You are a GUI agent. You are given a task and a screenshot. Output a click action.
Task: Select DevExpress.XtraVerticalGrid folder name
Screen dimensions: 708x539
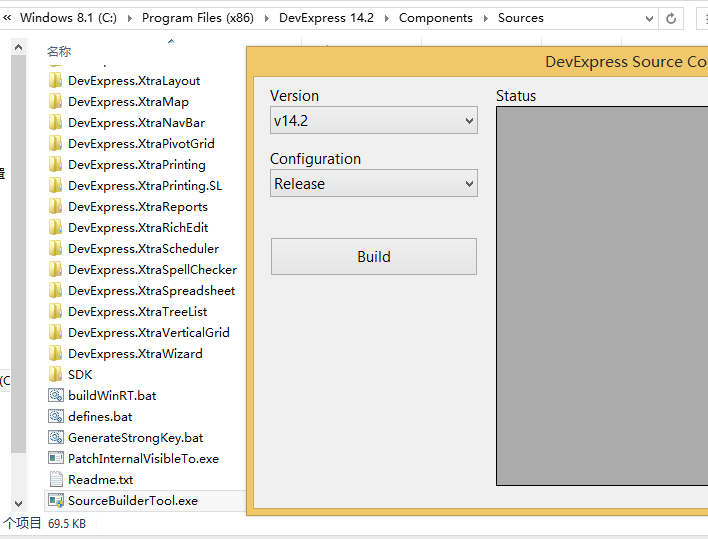[x=149, y=333]
